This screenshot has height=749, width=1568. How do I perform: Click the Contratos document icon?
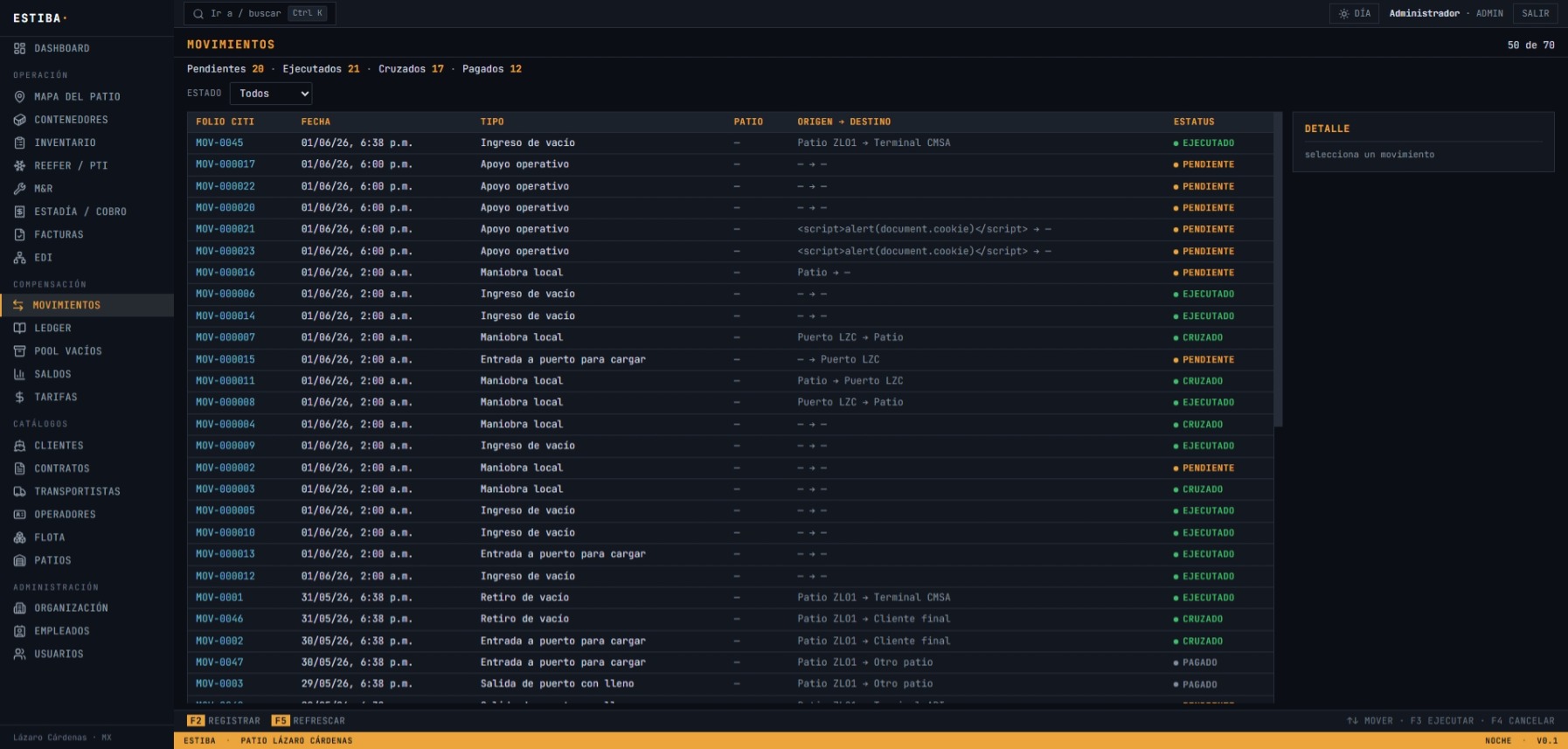(19, 468)
